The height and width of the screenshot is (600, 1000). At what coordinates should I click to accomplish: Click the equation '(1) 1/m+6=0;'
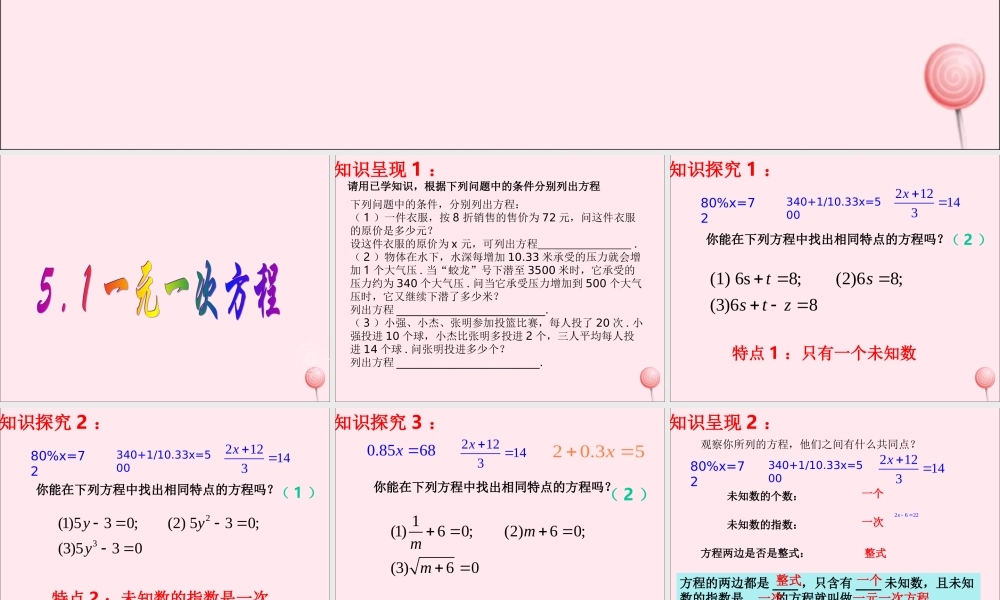(432, 532)
